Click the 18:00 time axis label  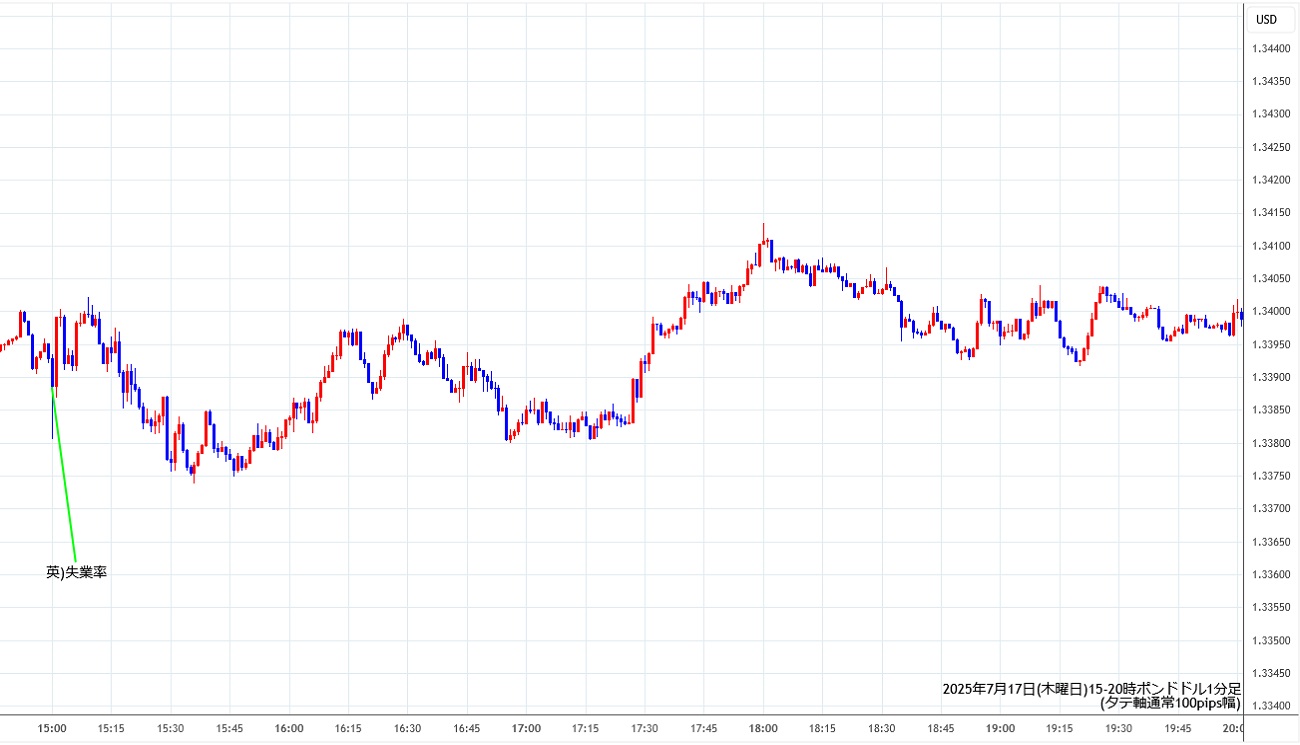click(763, 729)
